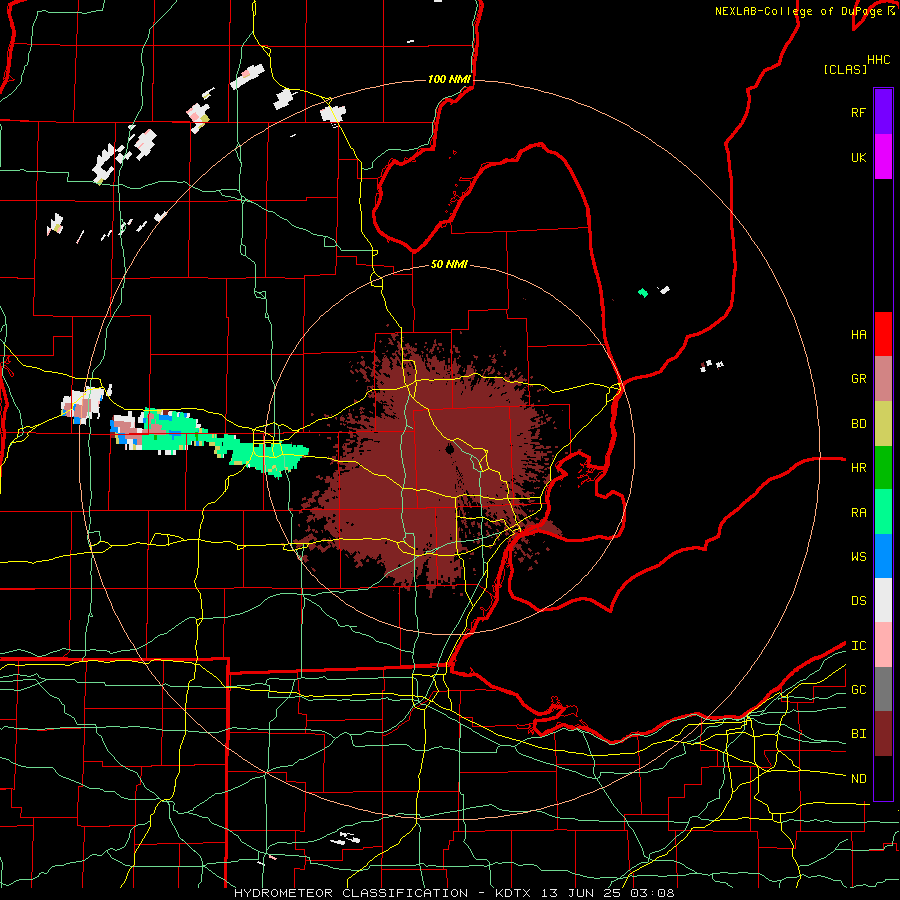
Task: Click the 50 NMI range ring label
Action: coord(449,264)
